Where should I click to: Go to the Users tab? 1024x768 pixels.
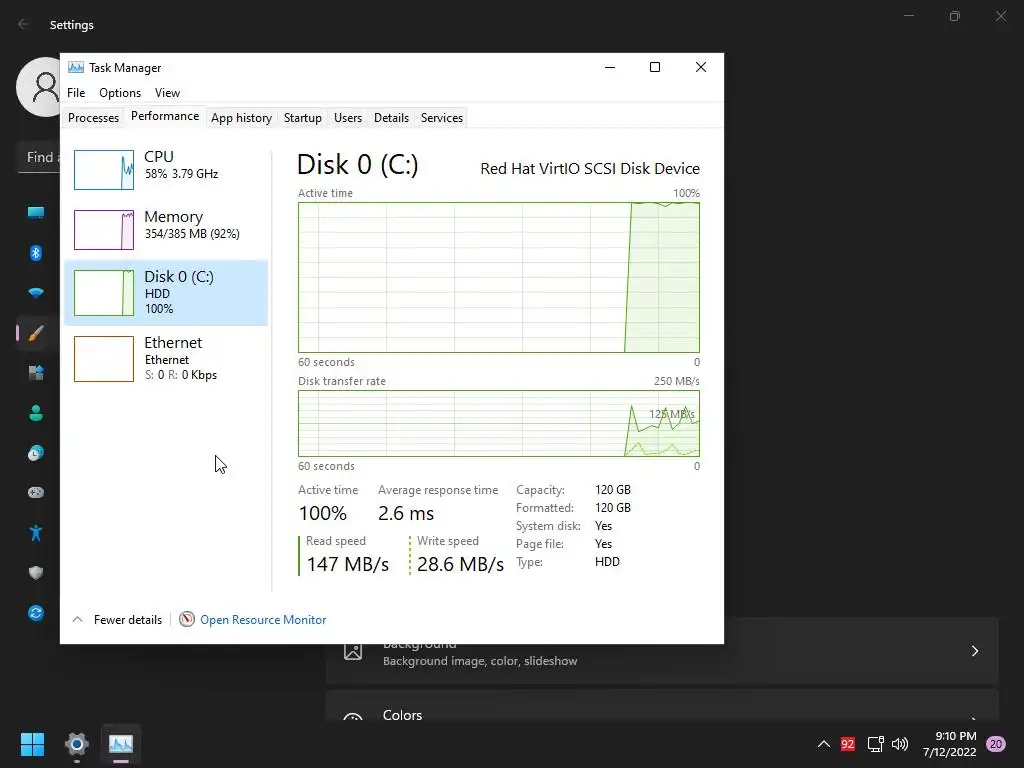point(347,118)
